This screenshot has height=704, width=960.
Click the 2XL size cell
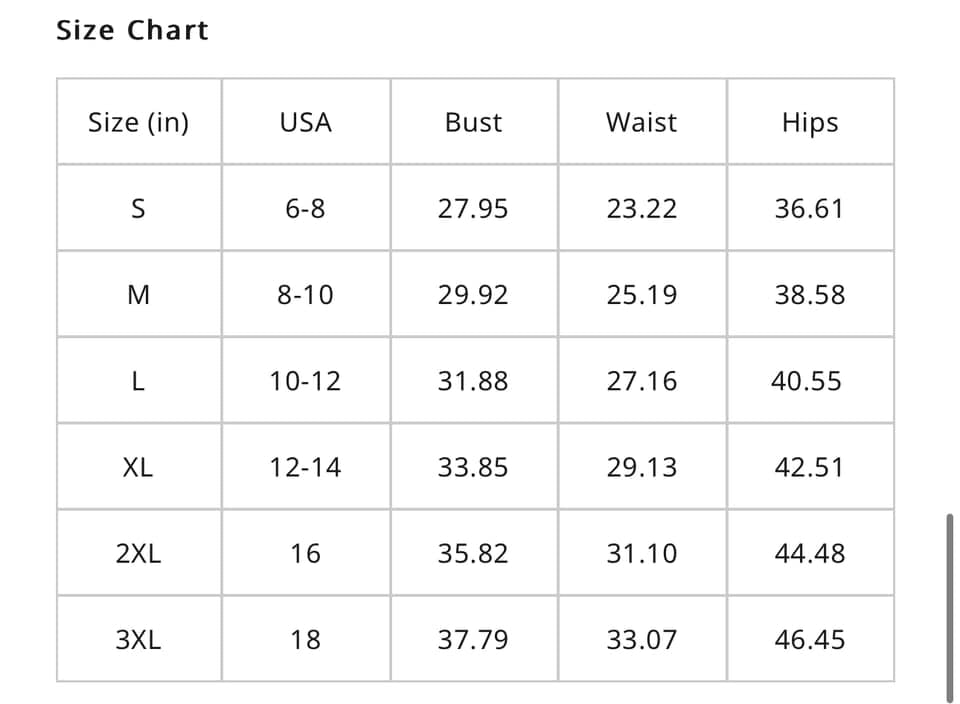(138, 553)
